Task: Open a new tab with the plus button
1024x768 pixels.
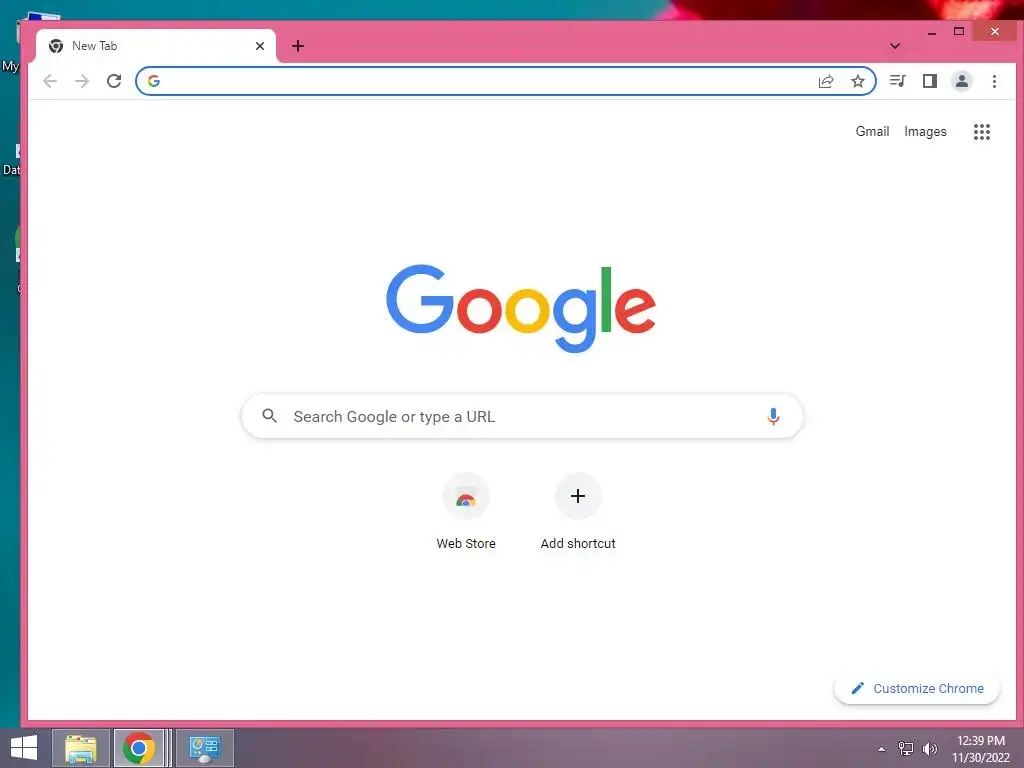Action: click(298, 46)
